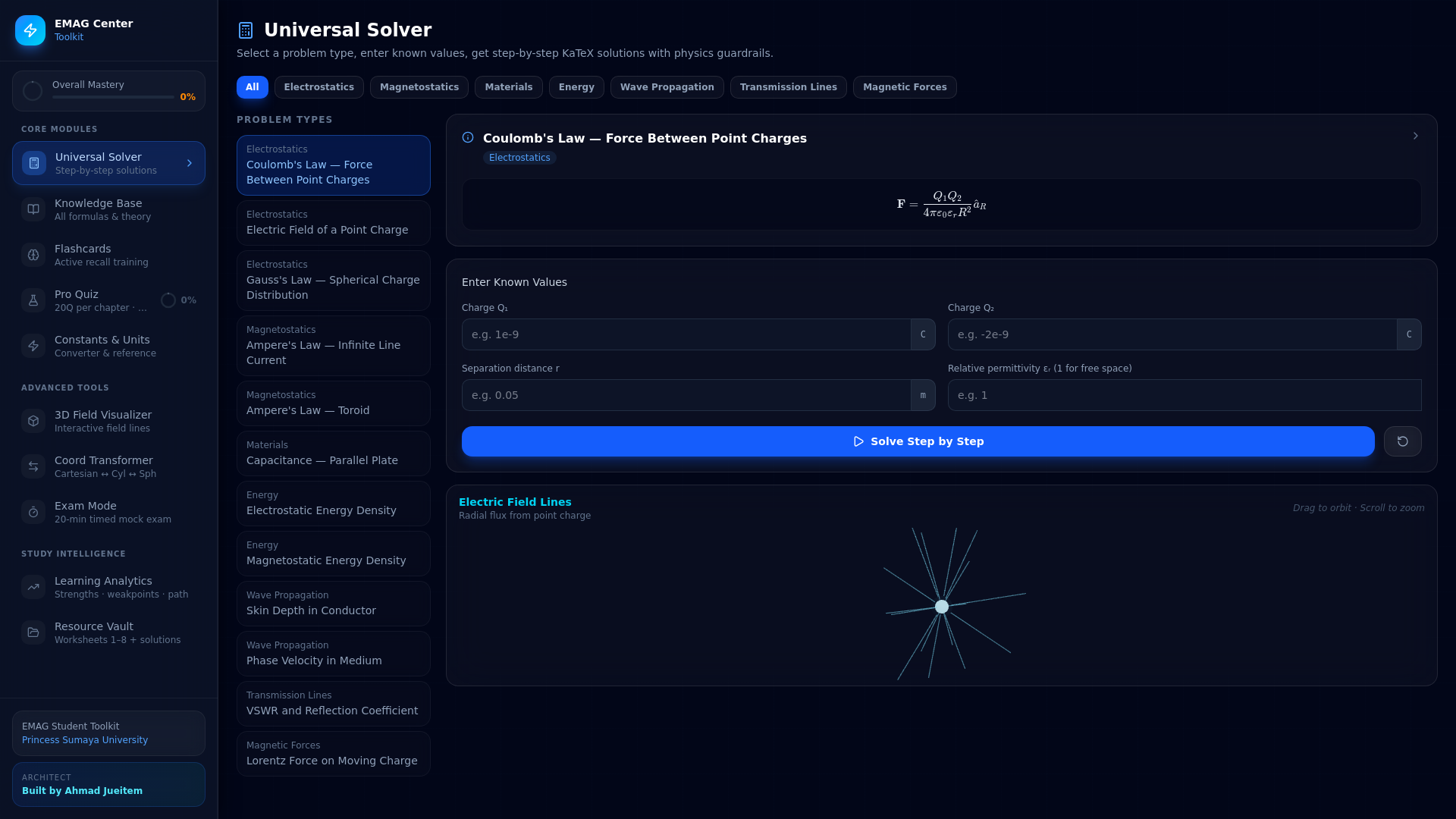
Task: Expand the Coulomb's Law formula card chevron
Action: coord(1415,136)
